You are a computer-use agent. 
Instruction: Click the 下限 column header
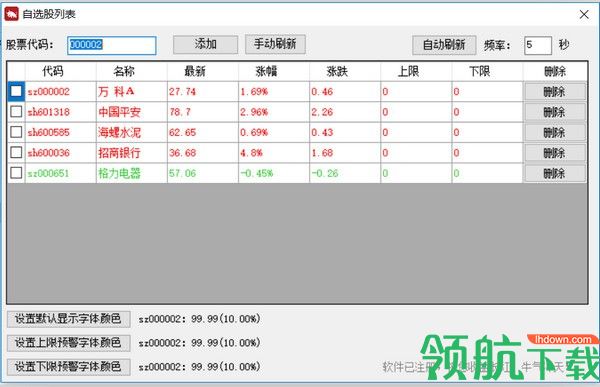pyautogui.click(x=487, y=71)
